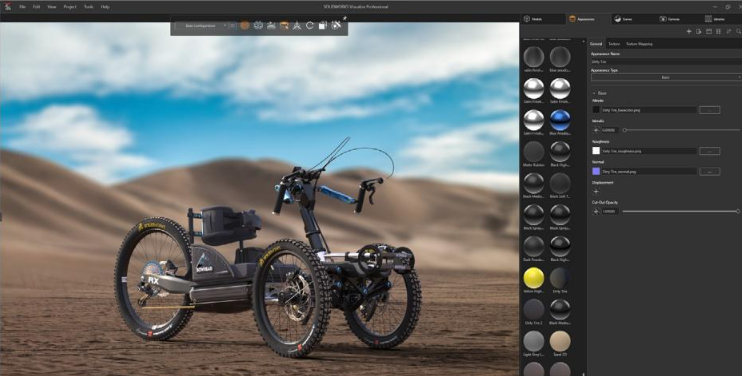Switch to the Cameras tab
Screen dimensions: 742x376
click(679, 19)
